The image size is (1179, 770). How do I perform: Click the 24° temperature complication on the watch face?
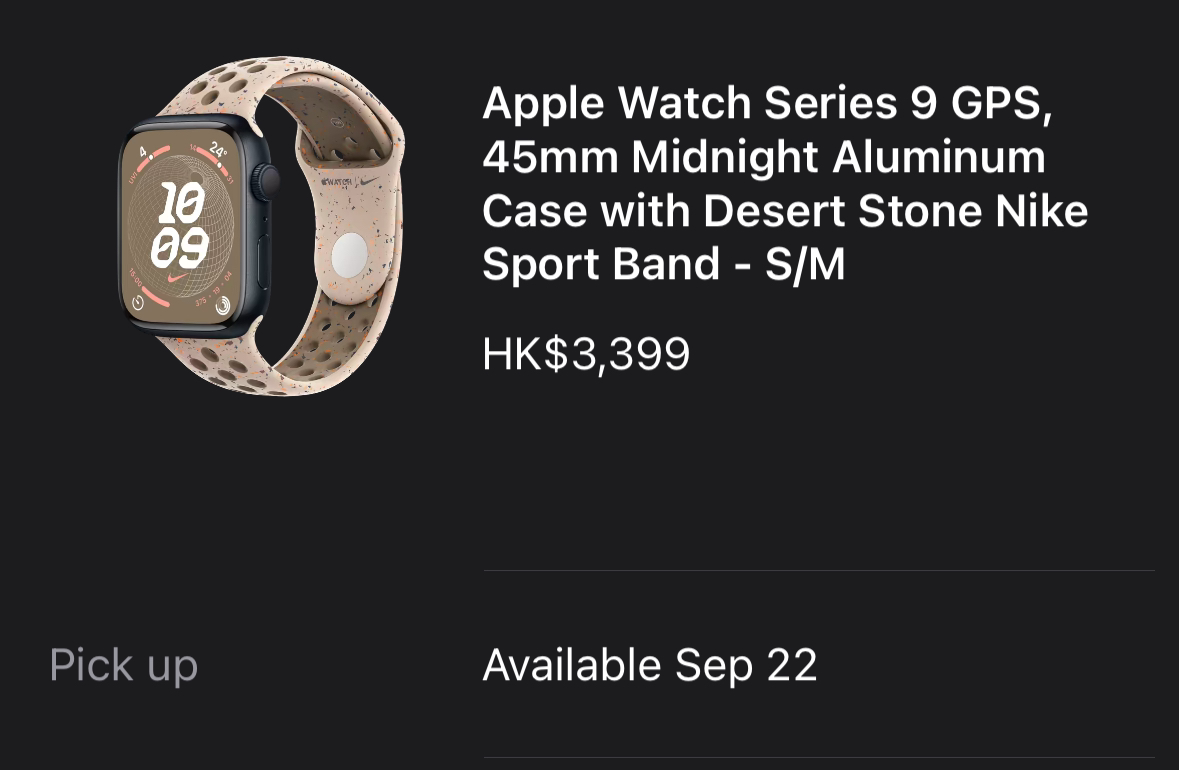218,150
